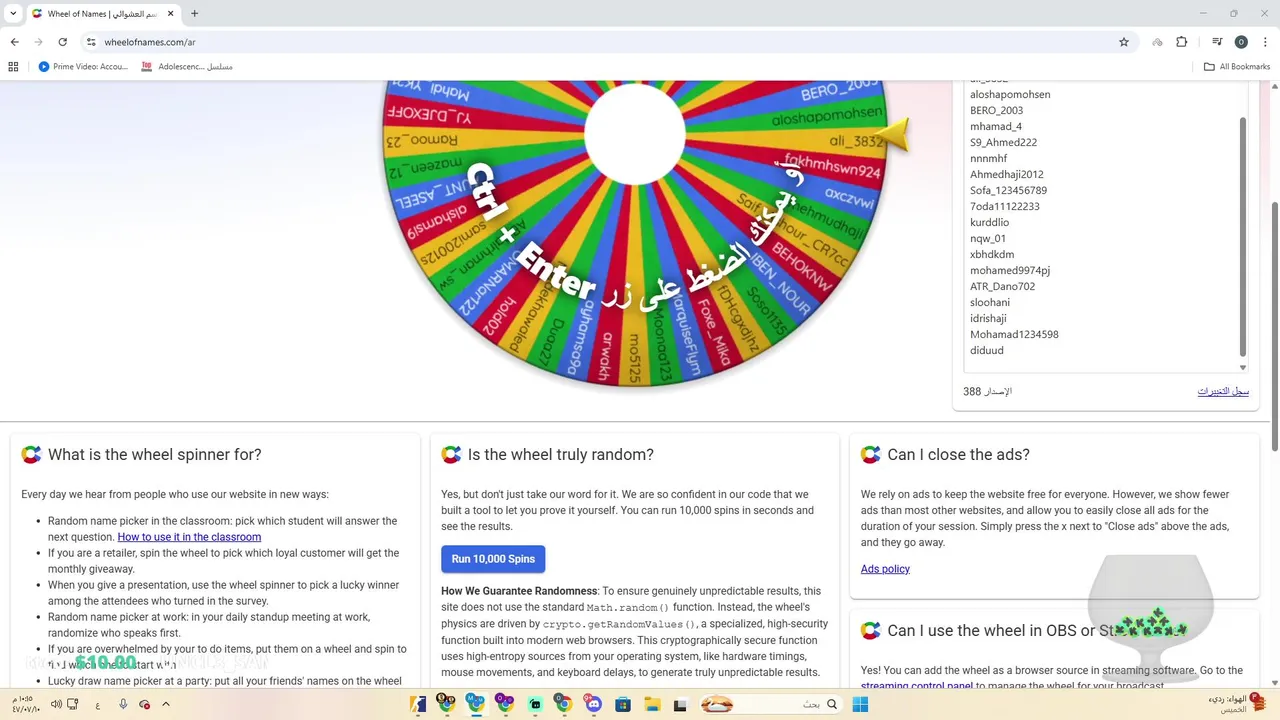The height and width of the screenshot is (720, 1280).
Task: Open the All Bookmarks folder
Action: tap(1237, 67)
